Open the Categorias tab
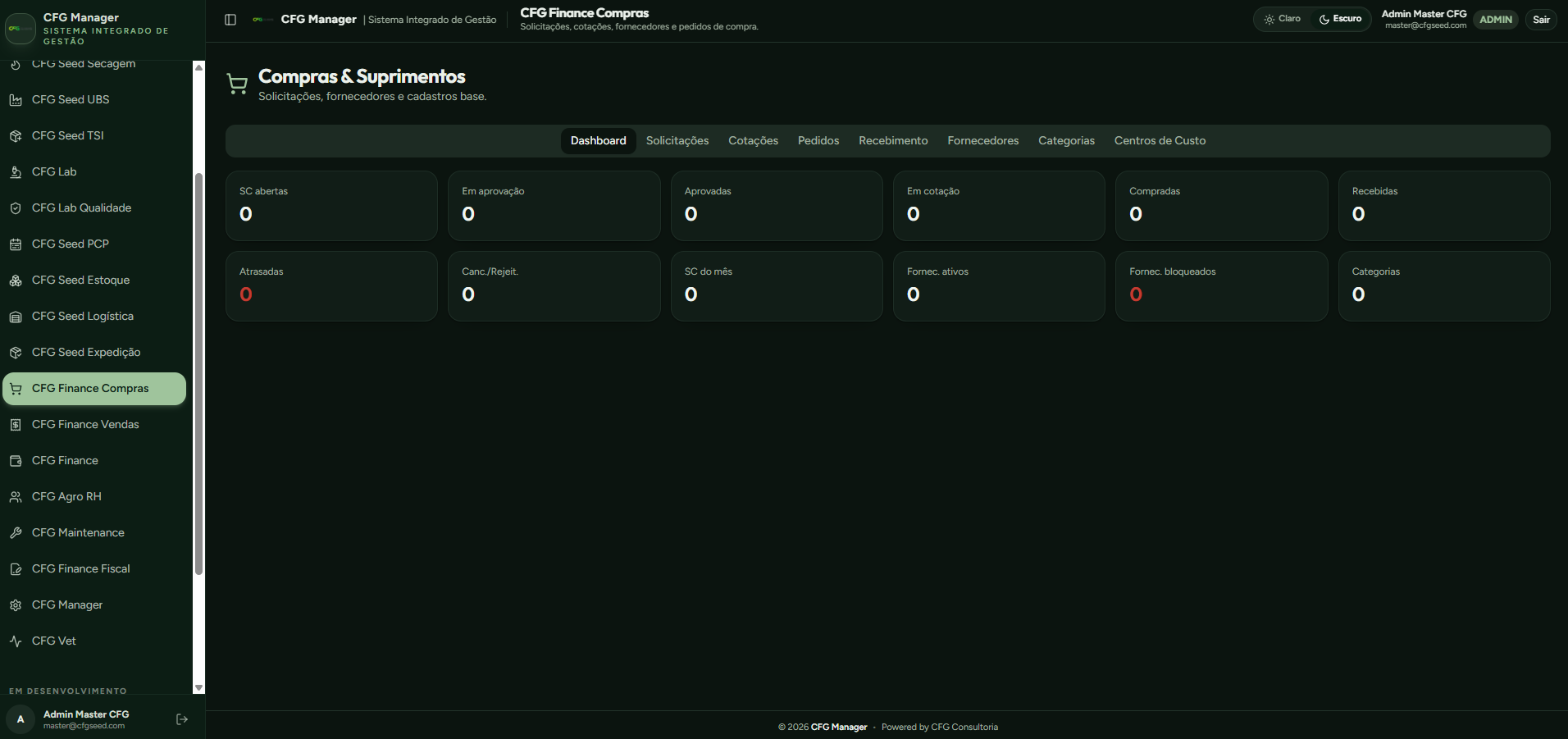This screenshot has width=1568, height=739. 1066,141
